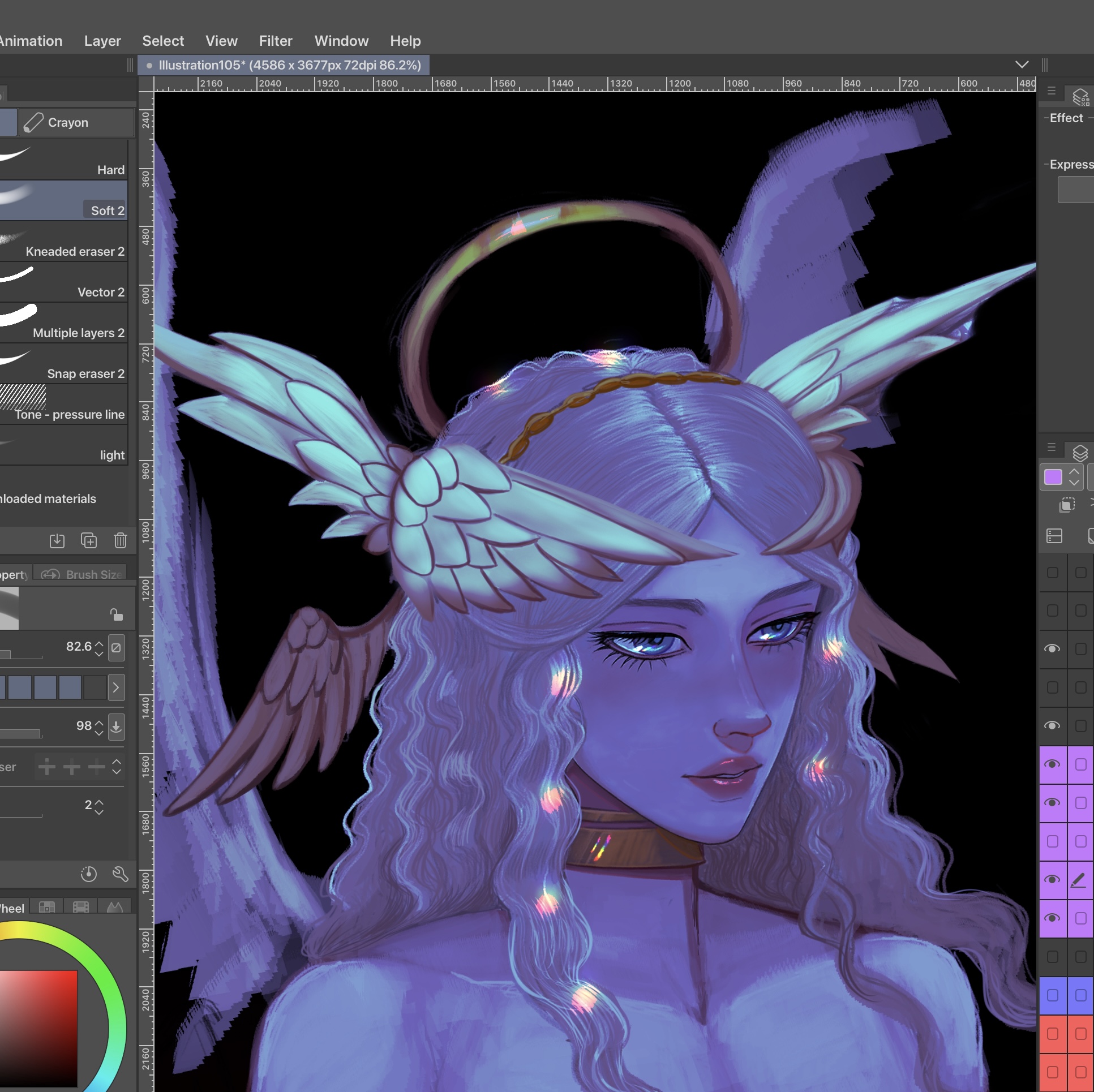Image resolution: width=1094 pixels, height=1092 pixels.
Task: Open sub tool detail wrench icon
Action: 120,874
